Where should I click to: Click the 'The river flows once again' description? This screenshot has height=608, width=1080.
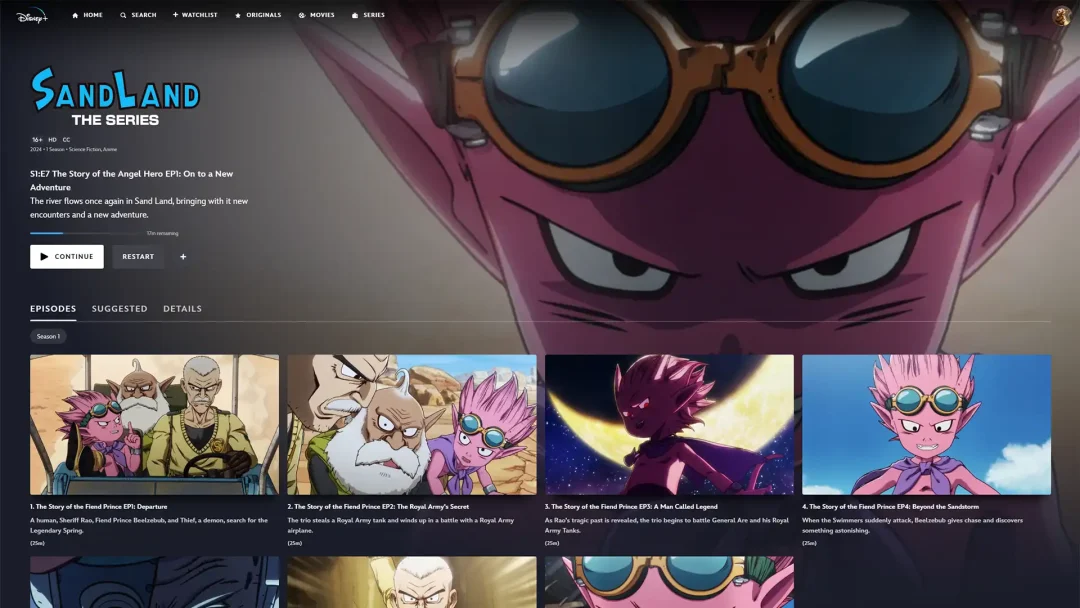(x=139, y=208)
